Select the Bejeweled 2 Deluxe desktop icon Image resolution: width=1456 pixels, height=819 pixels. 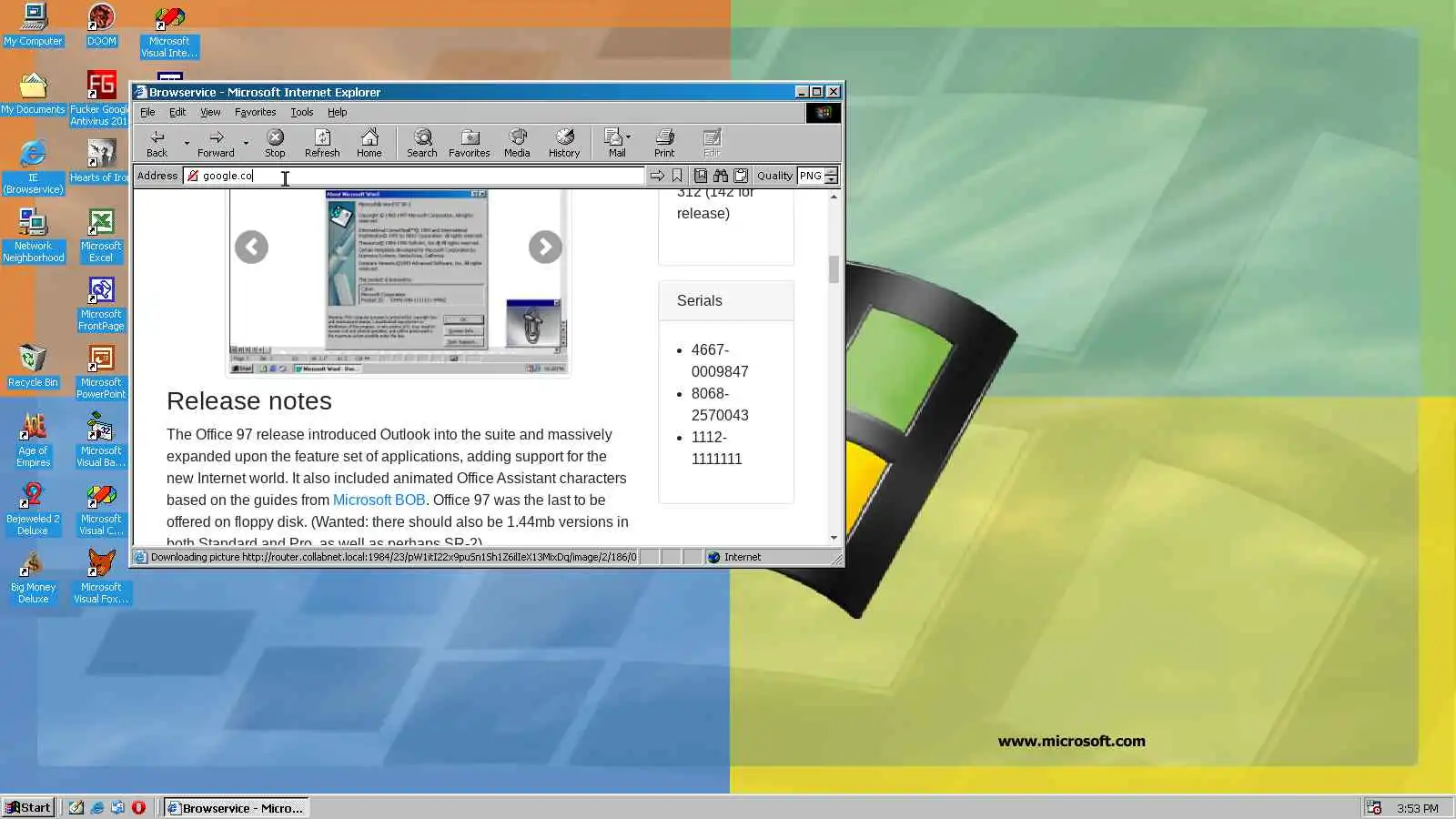[33, 509]
